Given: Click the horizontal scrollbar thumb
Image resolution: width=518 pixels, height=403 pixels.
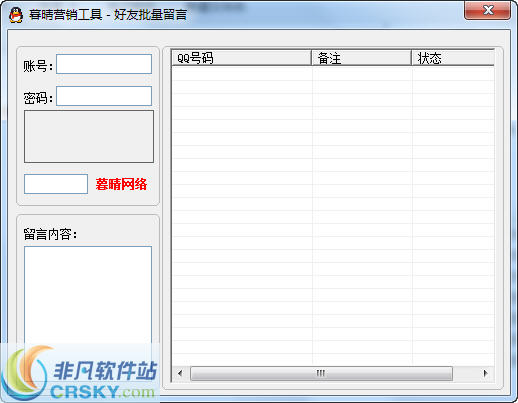Looking at the screenshot, I should click(321, 373).
